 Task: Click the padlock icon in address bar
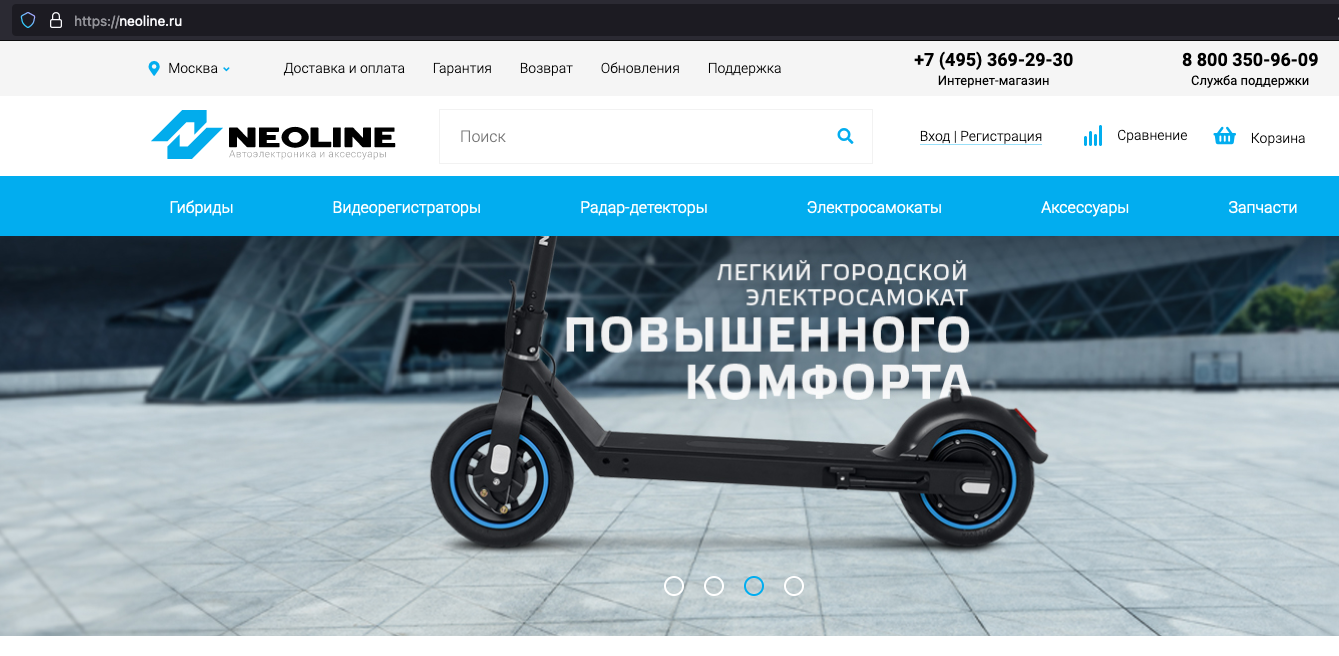55,20
